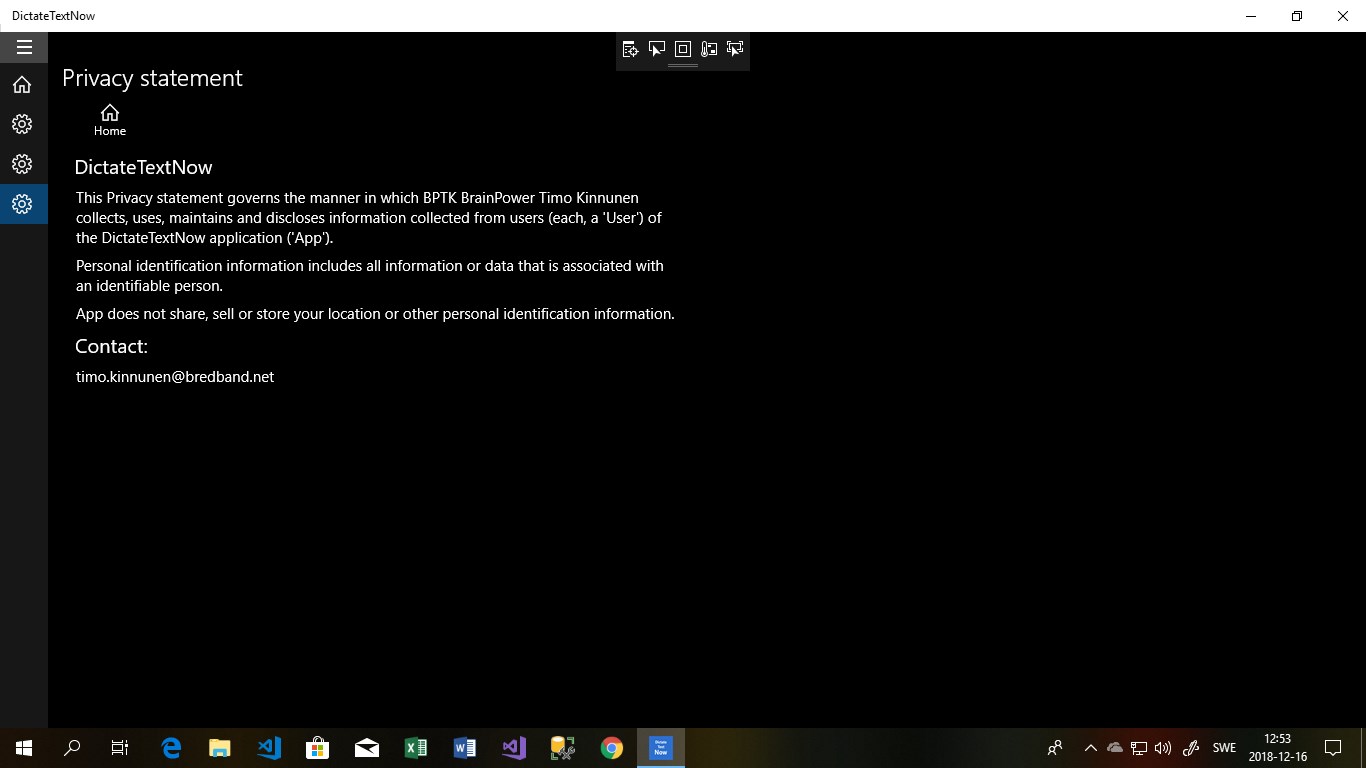
Task: Open Google Chrome from the taskbar
Action: click(612, 748)
